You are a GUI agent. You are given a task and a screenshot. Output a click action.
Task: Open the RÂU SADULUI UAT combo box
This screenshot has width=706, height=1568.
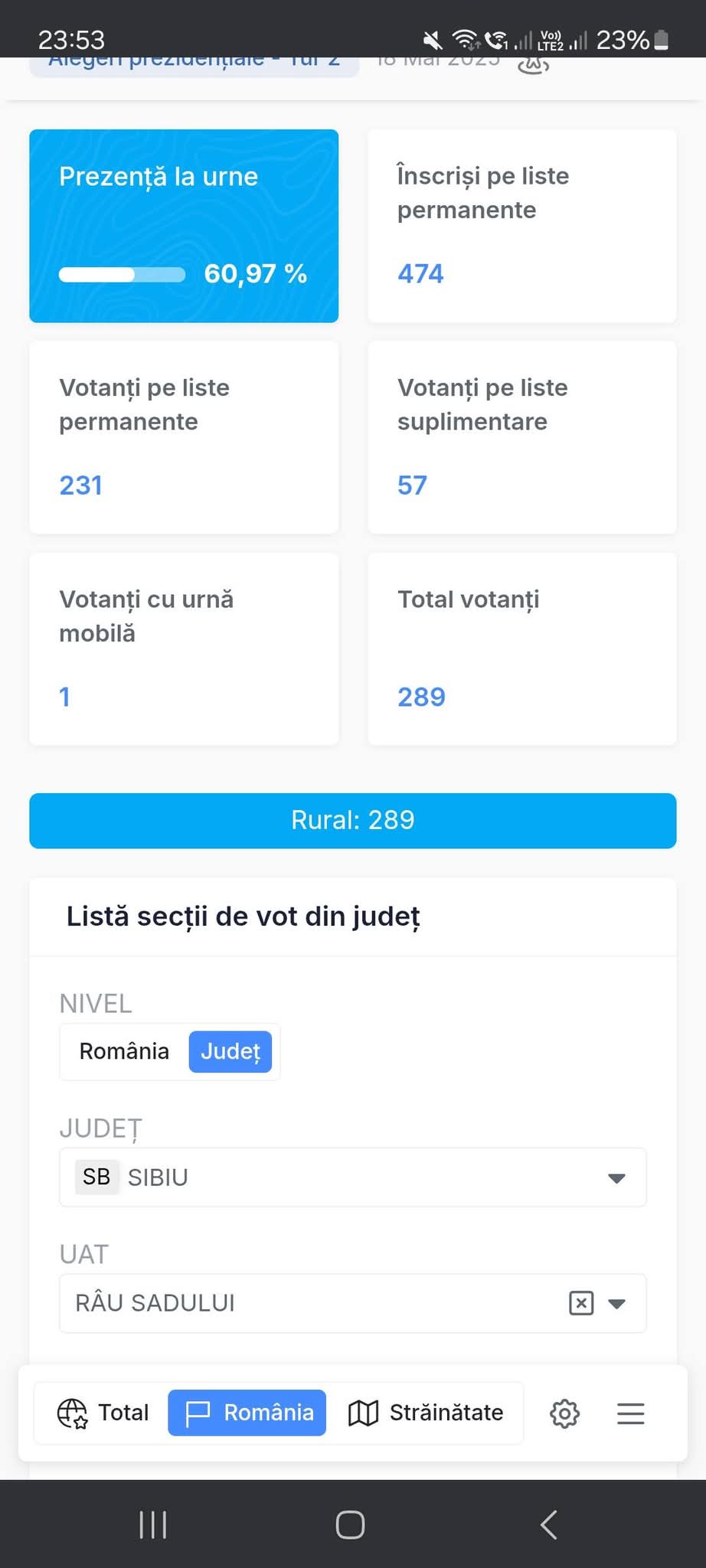(x=353, y=1303)
